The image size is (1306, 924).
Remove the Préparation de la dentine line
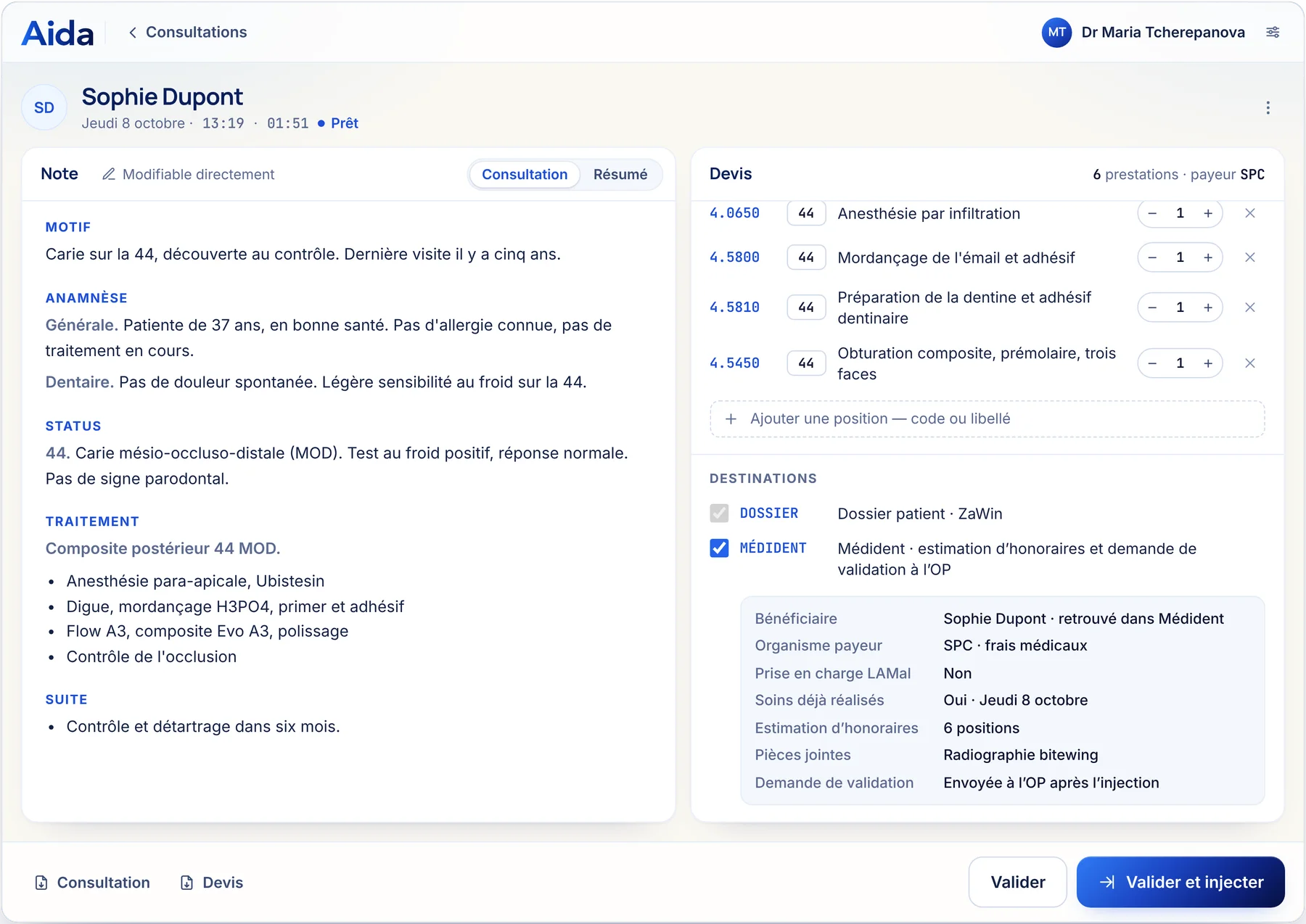point(1250,308)
